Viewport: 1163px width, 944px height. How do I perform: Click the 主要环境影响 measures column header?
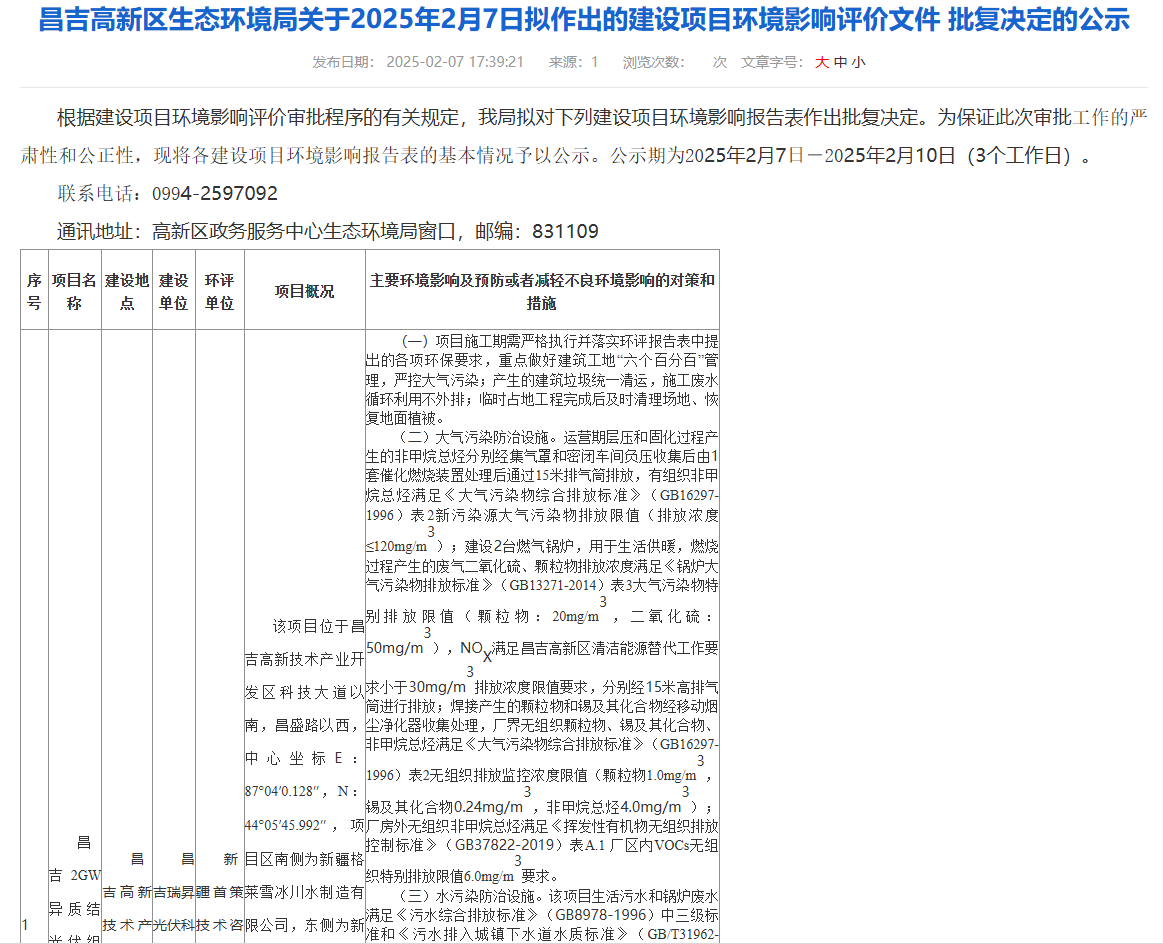pyautogui.click(x=542, y=291)
